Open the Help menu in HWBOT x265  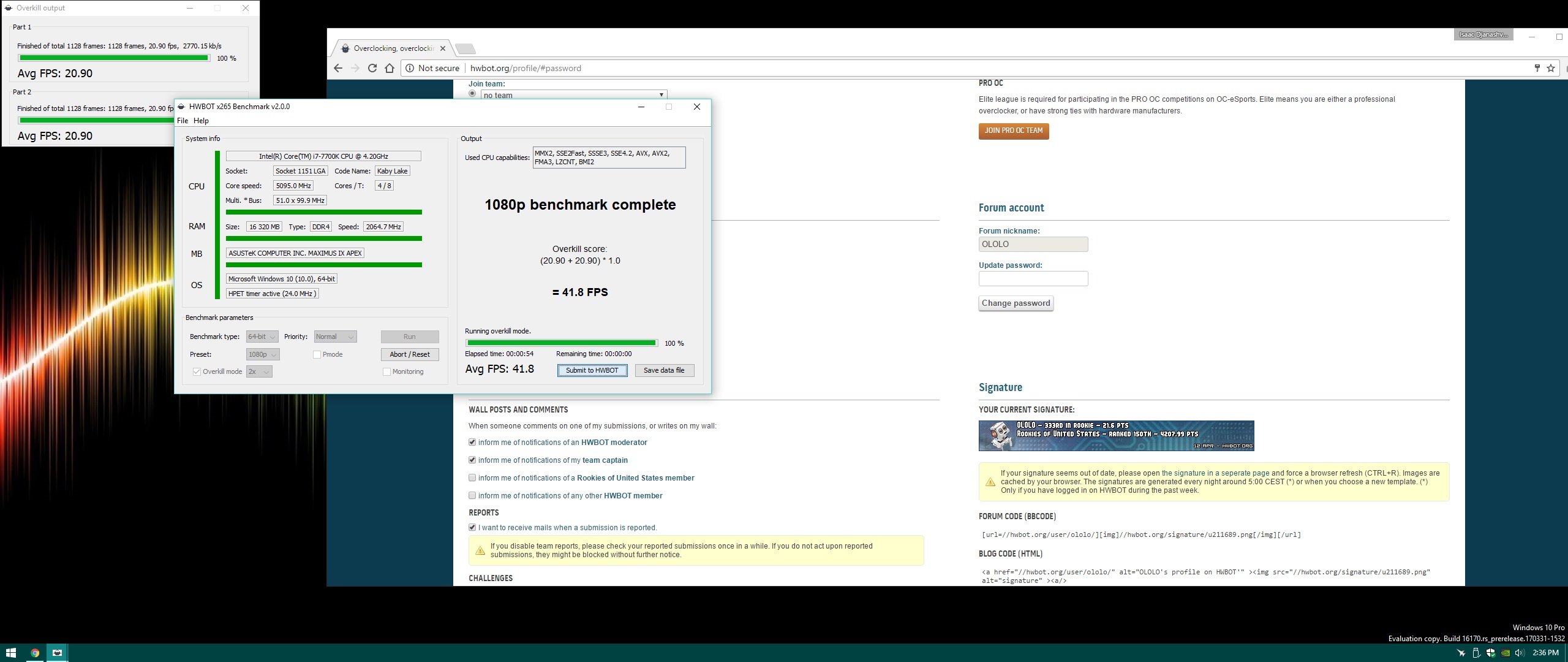[201, 121]
